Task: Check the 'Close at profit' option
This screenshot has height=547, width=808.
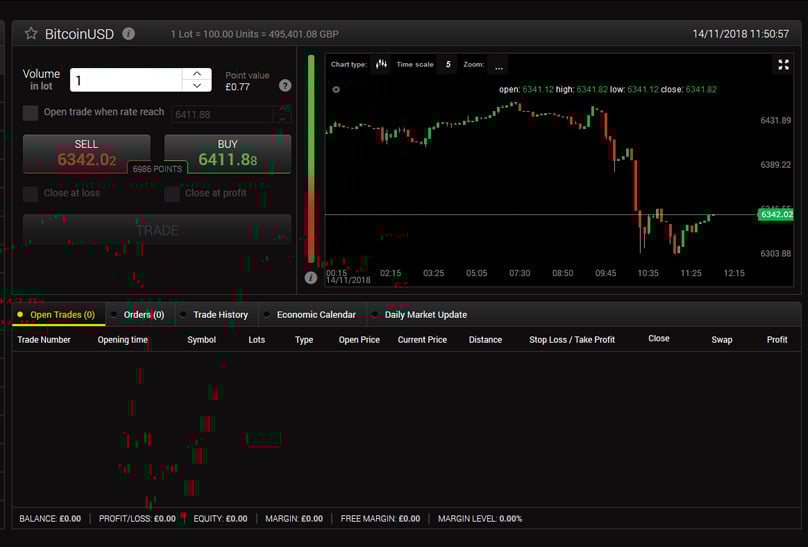Action: click(x=172, y=193)
